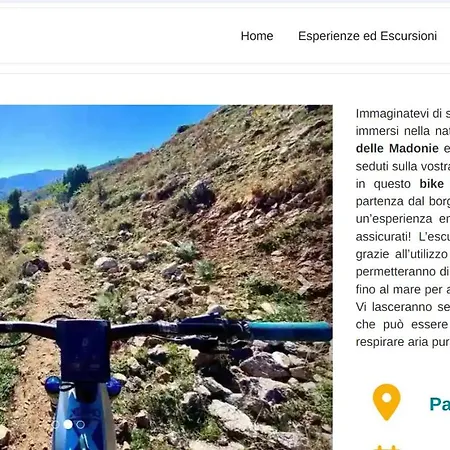Select the filled middle slideshow dot

pos(68,424)
